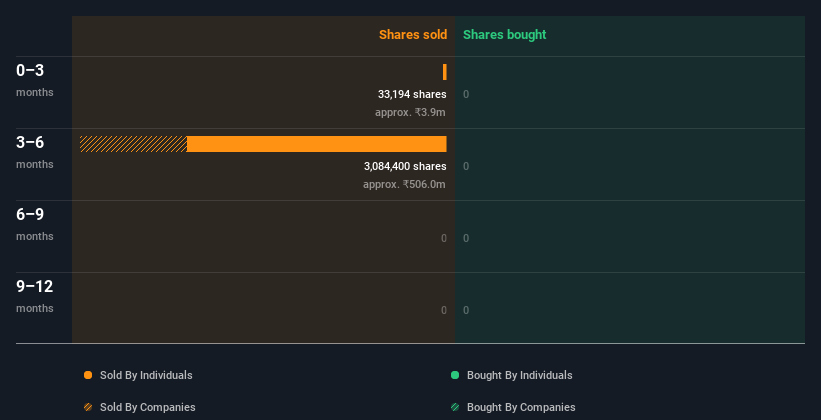Click the Shares sold column header
Viewport: 821px width, 420px height.
413,35
